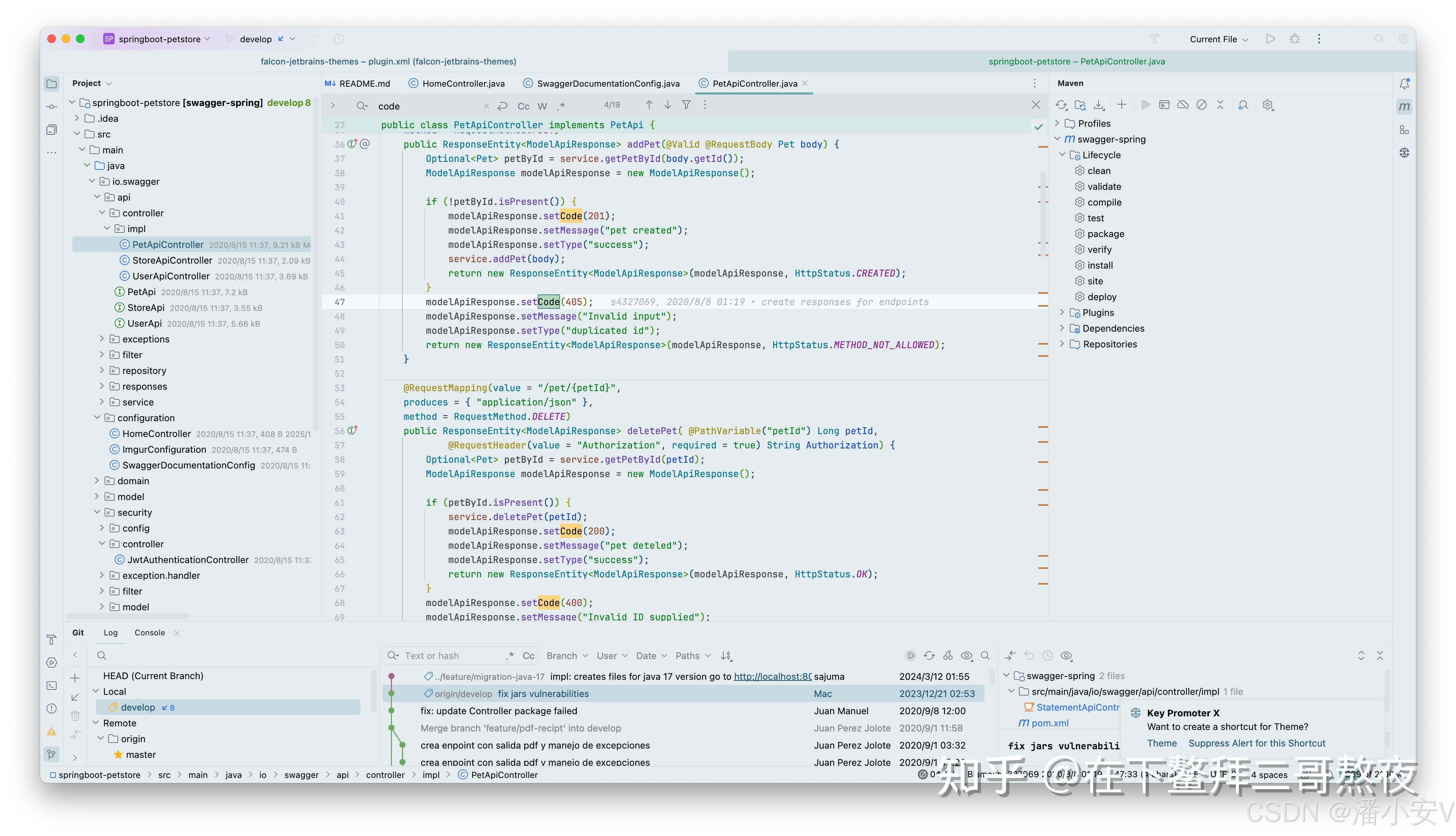
Task: Toggle whole words W in find bar
Action: [542, 106]
